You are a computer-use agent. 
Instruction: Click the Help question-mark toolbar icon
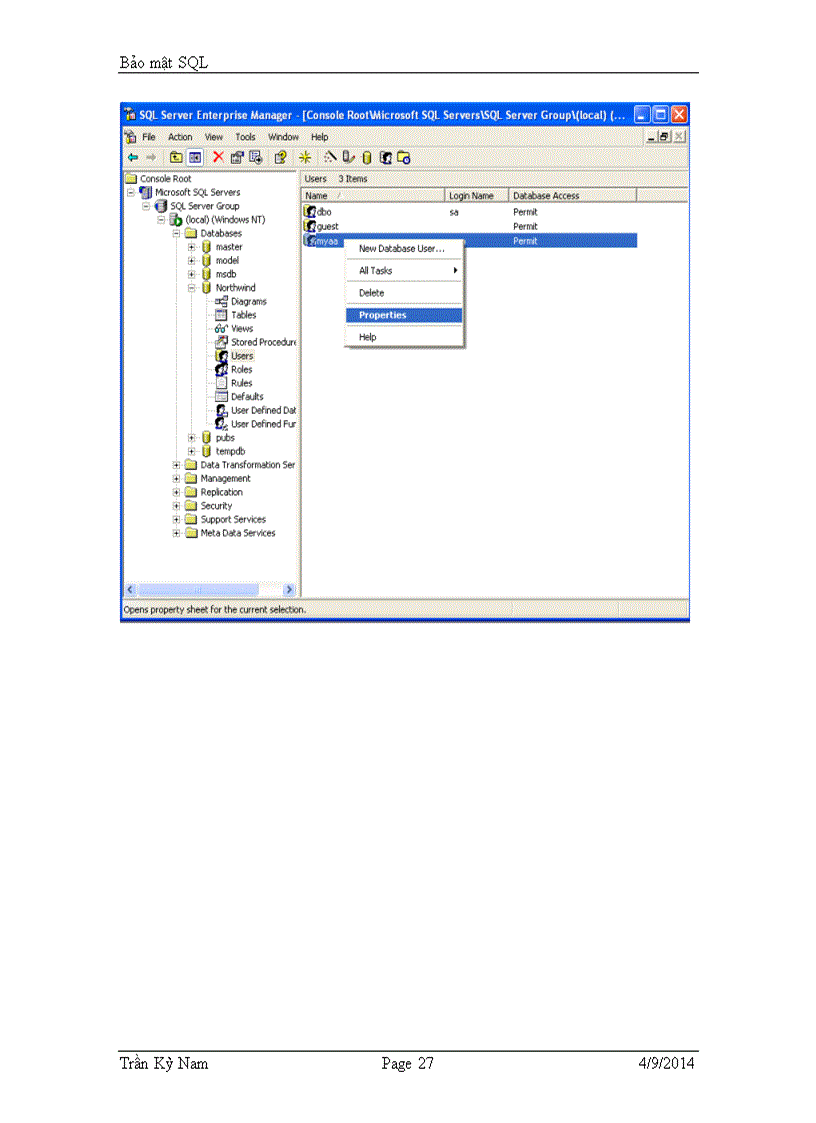(x=278, y=157)
